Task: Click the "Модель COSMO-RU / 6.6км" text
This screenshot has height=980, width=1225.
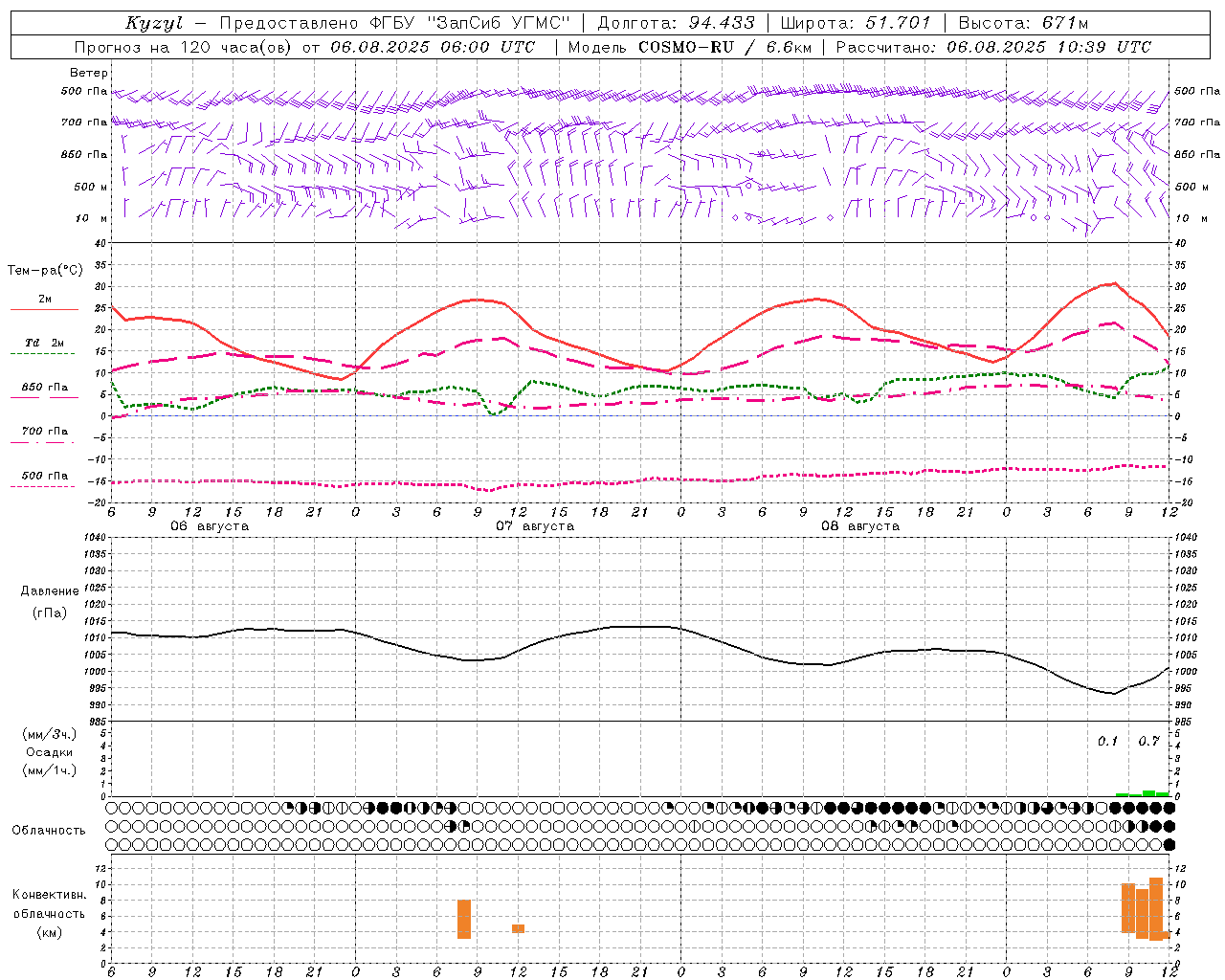Action: point(689,47)
